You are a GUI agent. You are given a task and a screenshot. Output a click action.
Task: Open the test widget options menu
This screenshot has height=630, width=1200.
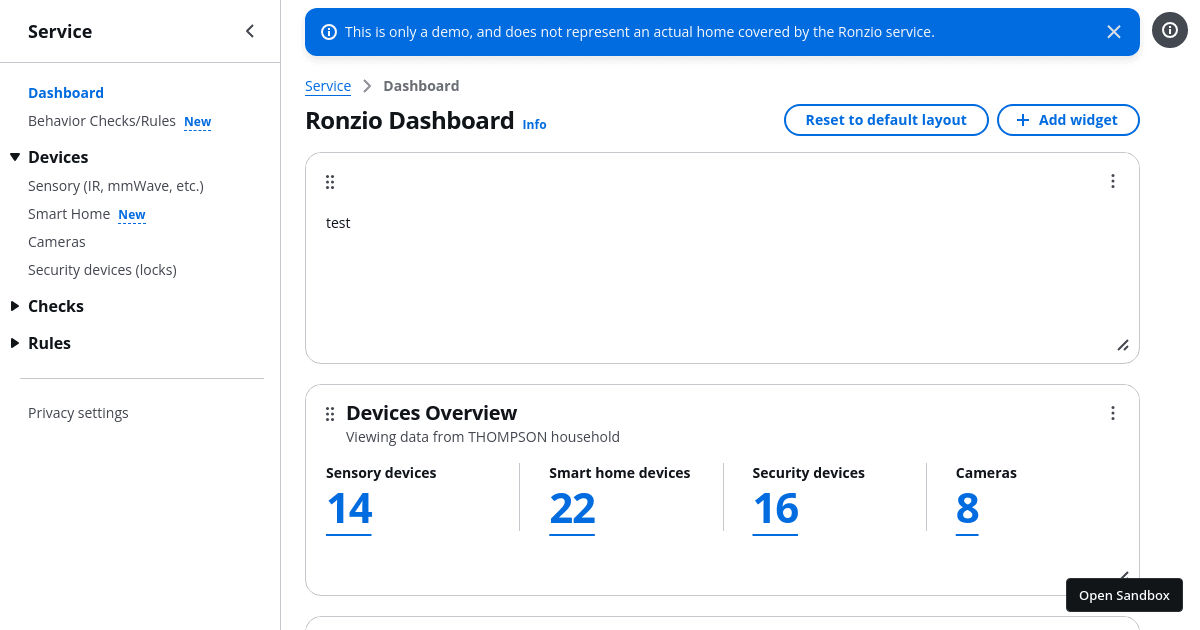pyautogui.click(x=1113, y=181)
